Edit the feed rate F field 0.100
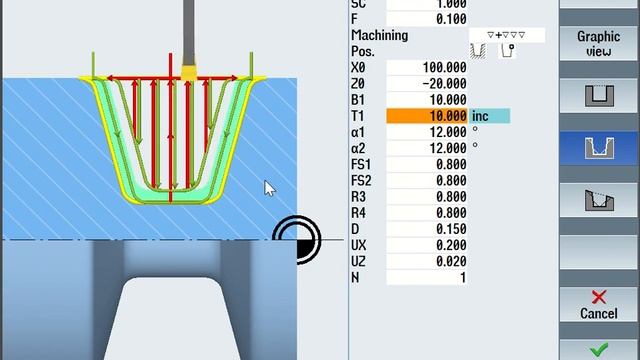This screenshot has width=640, height=360. pos(427,19)
